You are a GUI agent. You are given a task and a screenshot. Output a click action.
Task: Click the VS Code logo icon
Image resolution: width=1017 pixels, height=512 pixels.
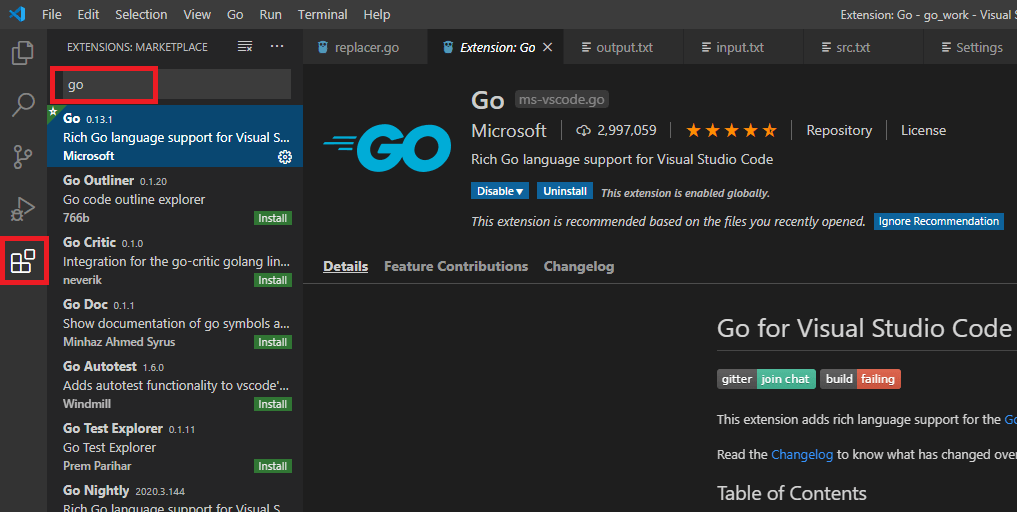pos(17,14)
